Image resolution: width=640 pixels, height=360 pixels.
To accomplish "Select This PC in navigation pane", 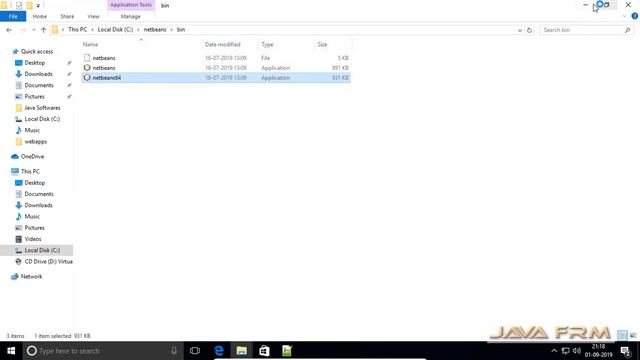I will pyautogui.click(x=30, y=171).
